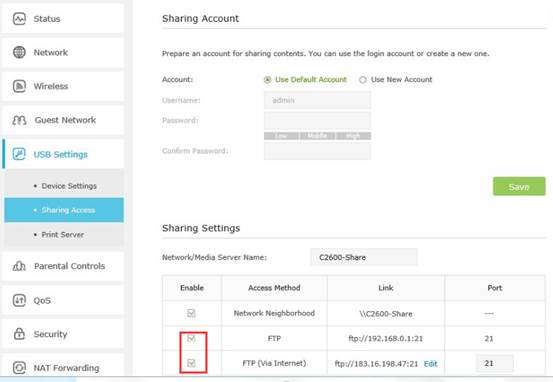553x382 pixels.
Task: Click the NAT Forwarding circular icon
Action: click(x=19, y=368)
